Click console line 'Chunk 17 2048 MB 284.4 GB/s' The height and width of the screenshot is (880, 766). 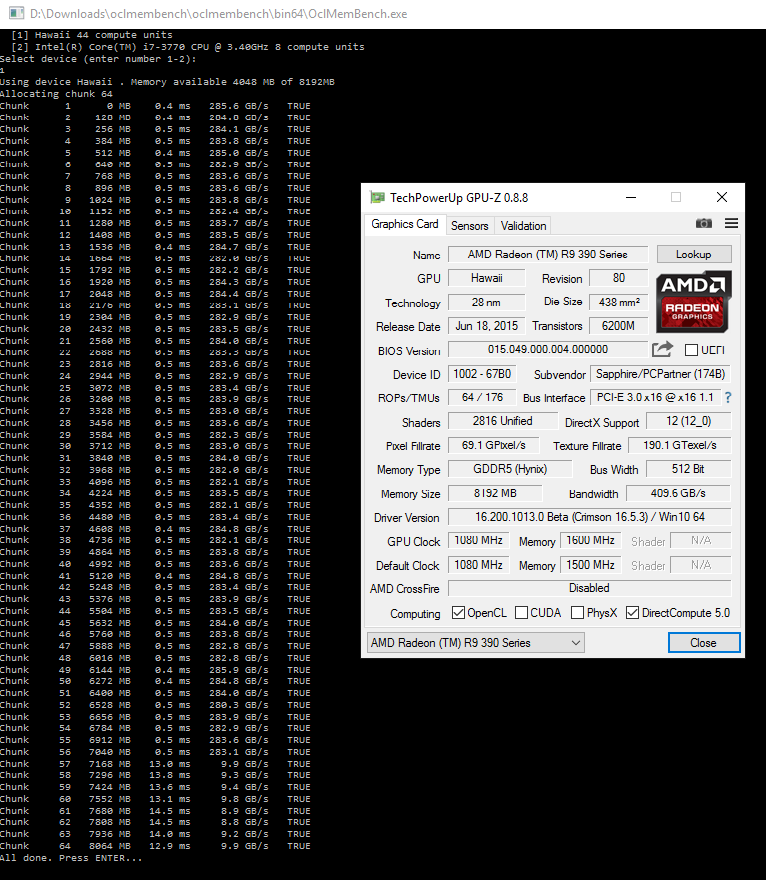point(155,294)
